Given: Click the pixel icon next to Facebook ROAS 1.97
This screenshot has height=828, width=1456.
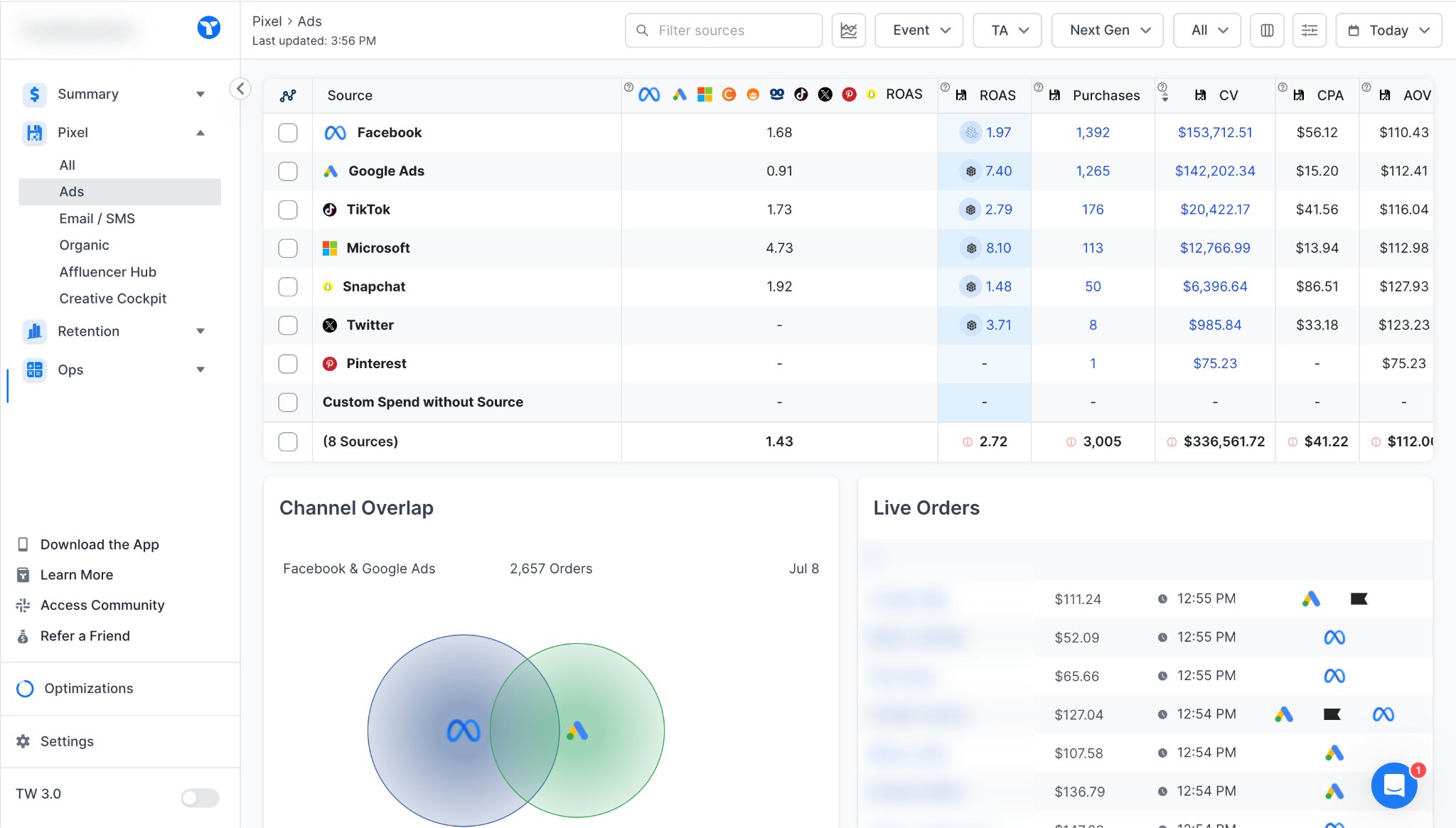Looking at the screenshot, I should [x=970, y=133].
